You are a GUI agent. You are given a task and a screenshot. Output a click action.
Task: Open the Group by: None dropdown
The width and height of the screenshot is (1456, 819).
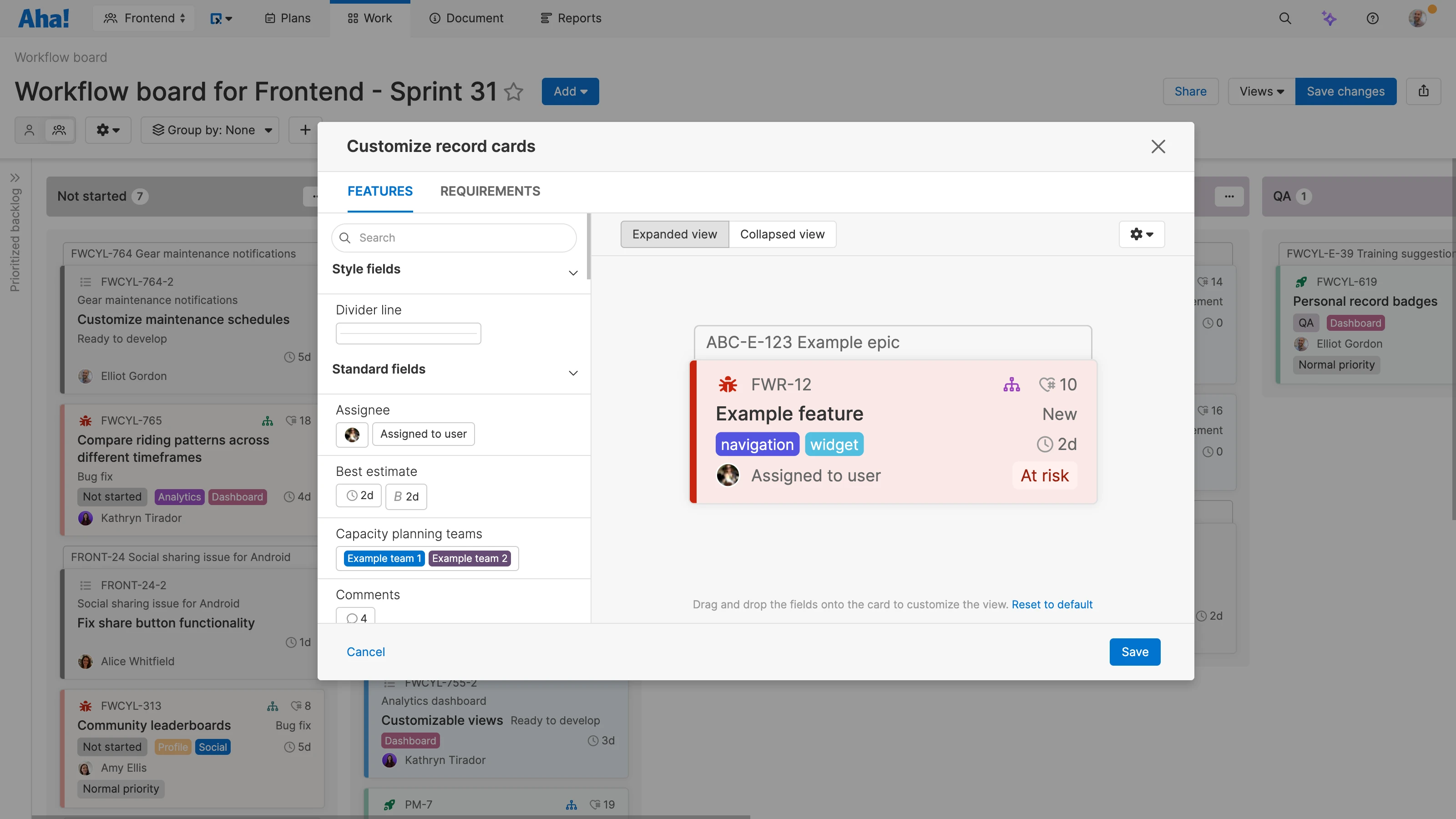coord(210,129)
